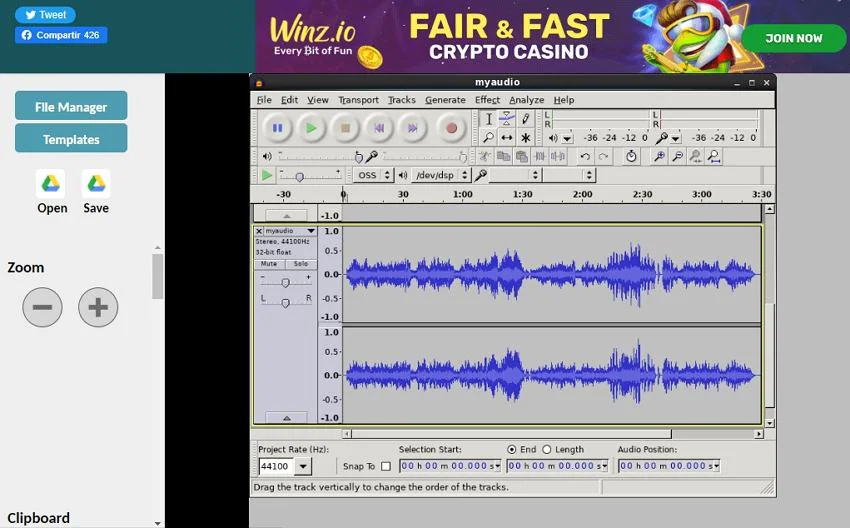Open the myaudio track dropdown menu

coord(311,231)
